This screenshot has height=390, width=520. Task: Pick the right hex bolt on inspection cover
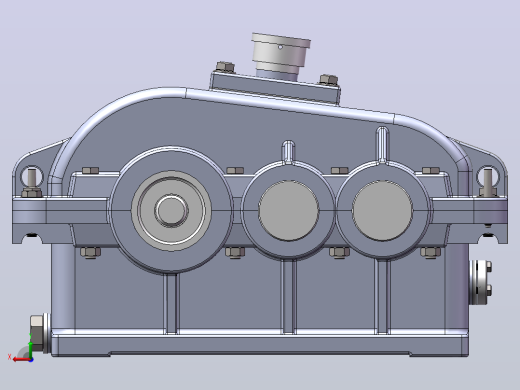click(329, 80)
